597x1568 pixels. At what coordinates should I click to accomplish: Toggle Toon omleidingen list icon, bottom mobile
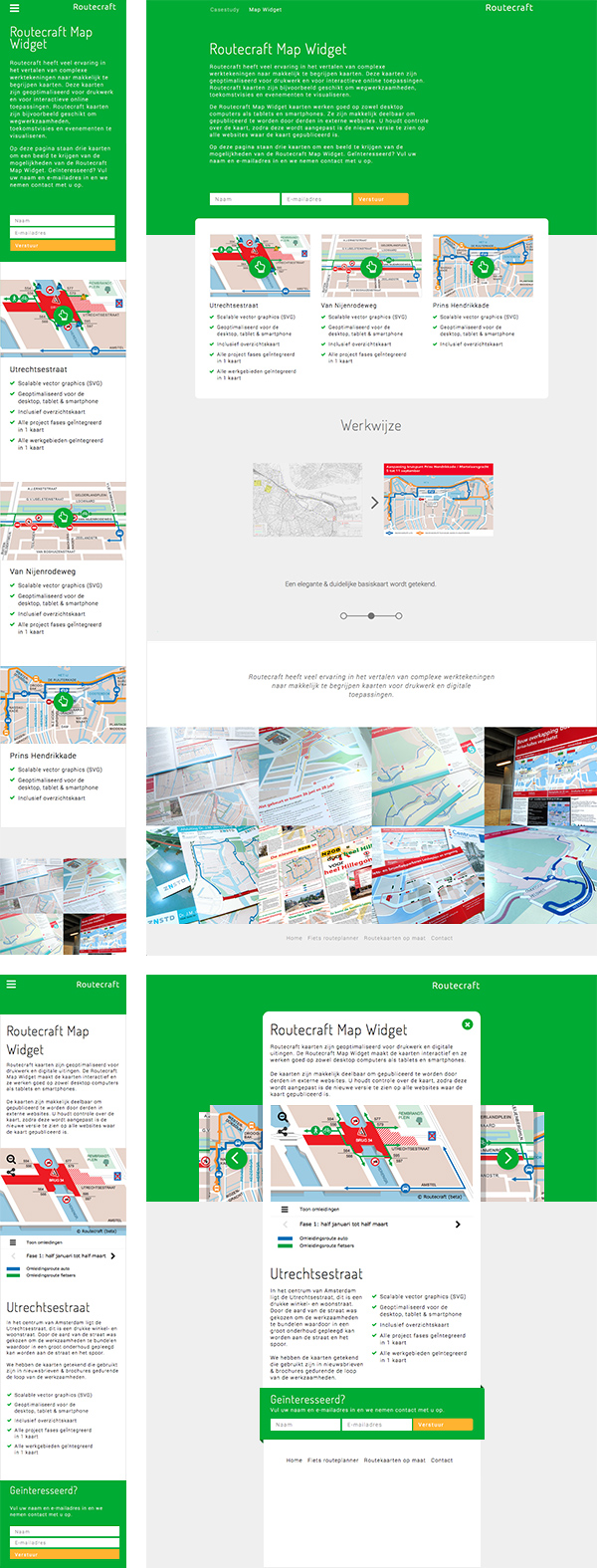click(13, 1242)
